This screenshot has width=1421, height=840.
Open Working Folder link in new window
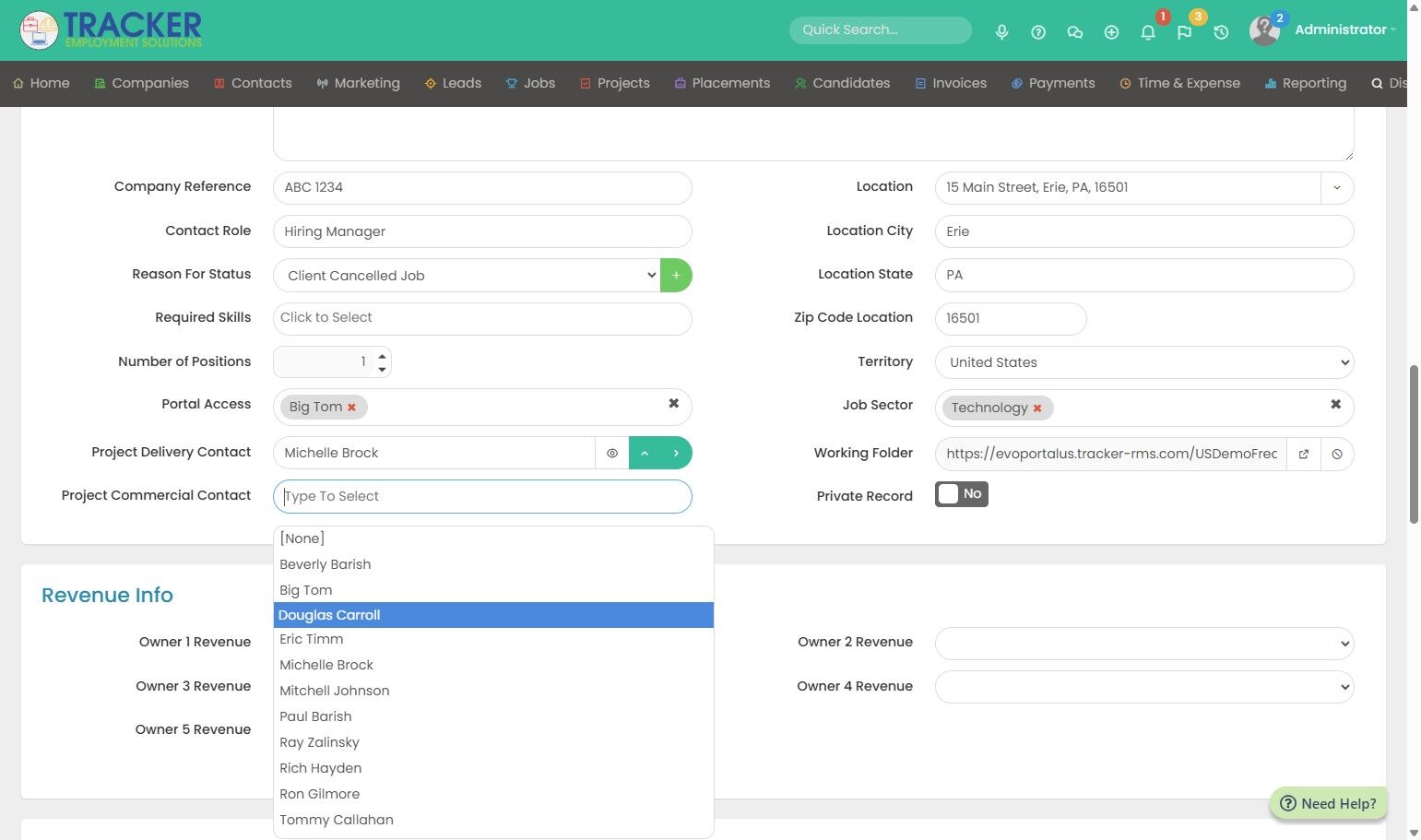coord(1304,454)
